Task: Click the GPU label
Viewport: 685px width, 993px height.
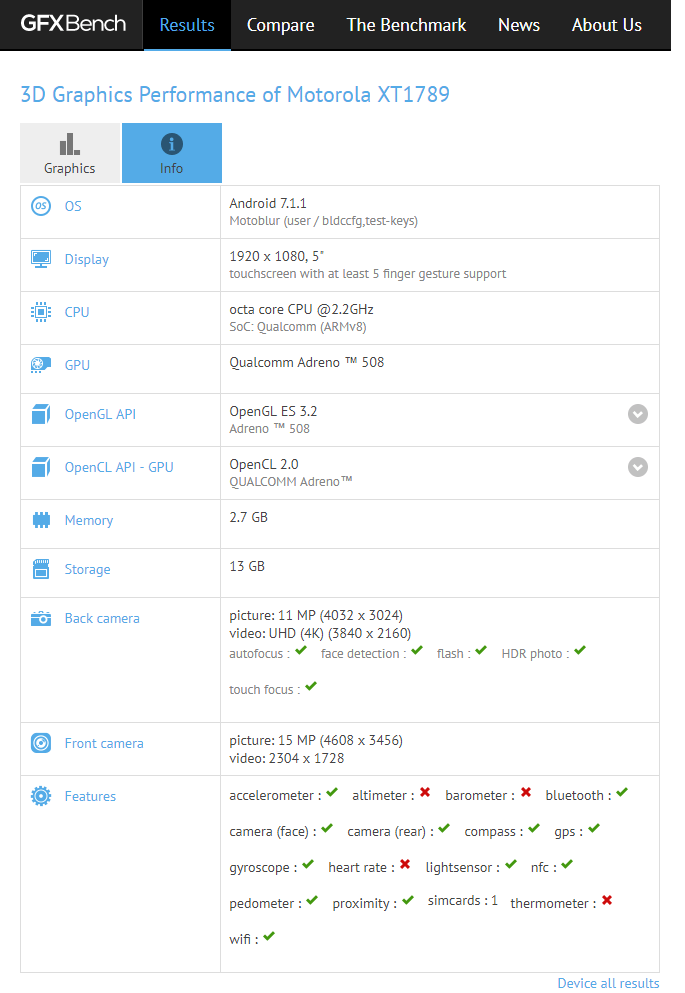Action: tap(77, 365)
